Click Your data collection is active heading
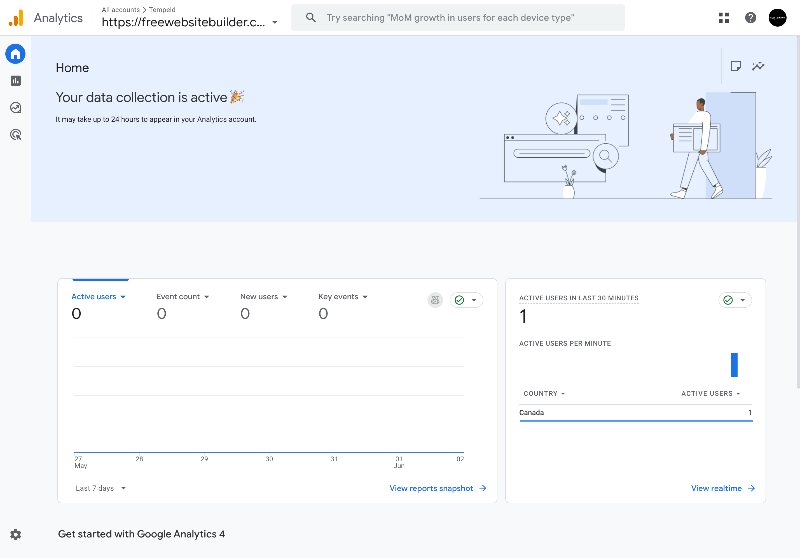This screenshot has width=800, height=558. [x=141, y=97]
